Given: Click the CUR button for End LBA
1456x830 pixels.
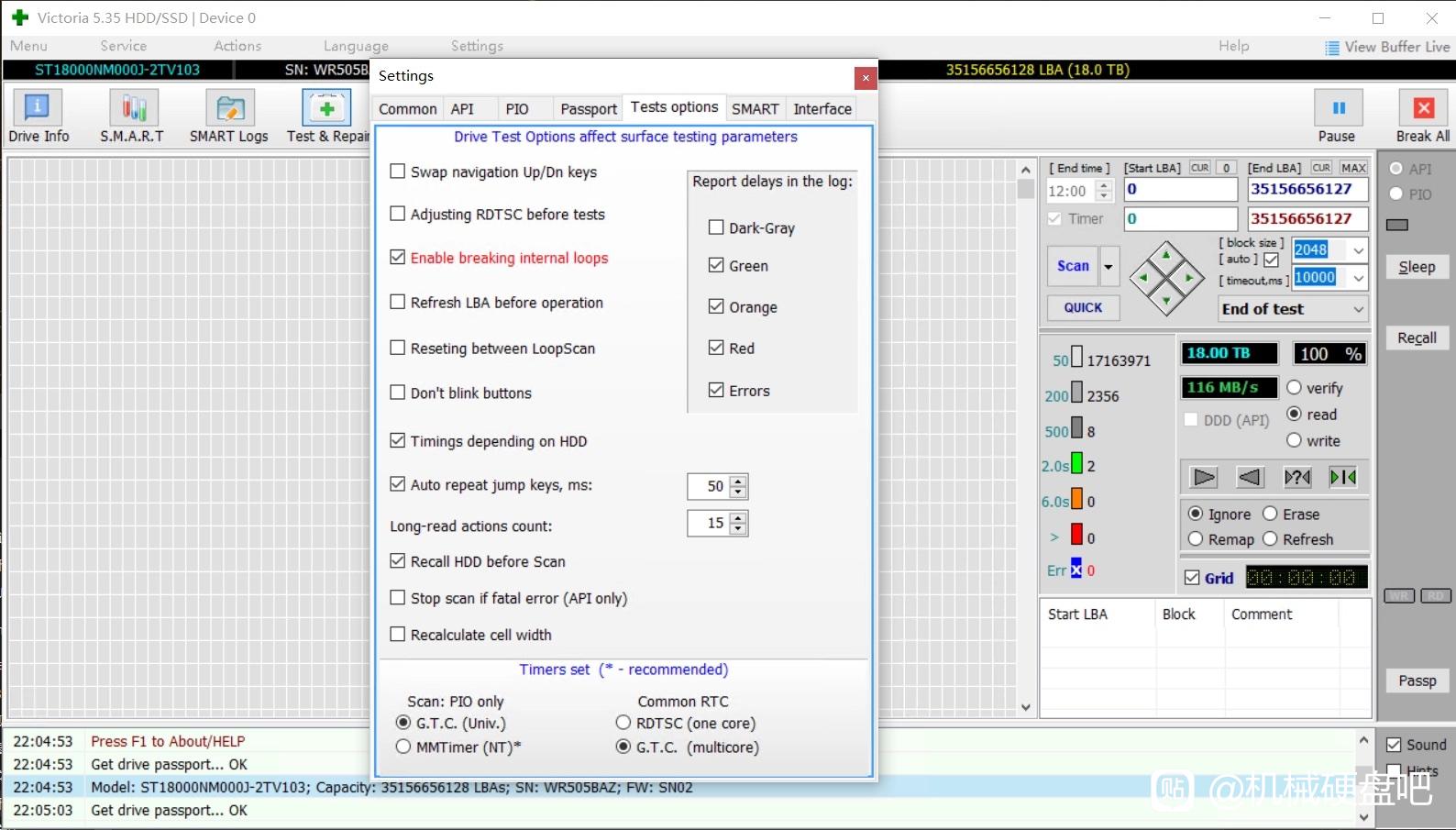Looking at the screenshot, I should tap(1321, 168).
